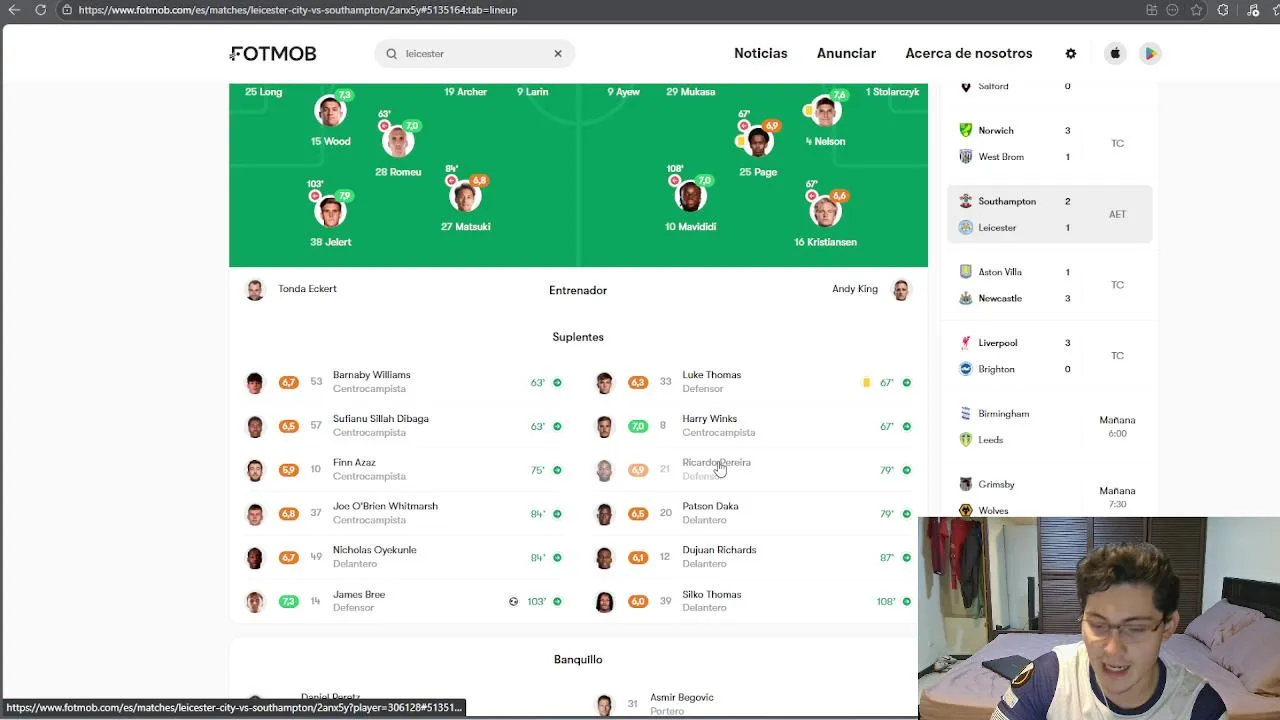Image resolution: width=1280 pixels, height=720 pixels.
Task: Reload the page in browser
Action: tap(40, 10)
